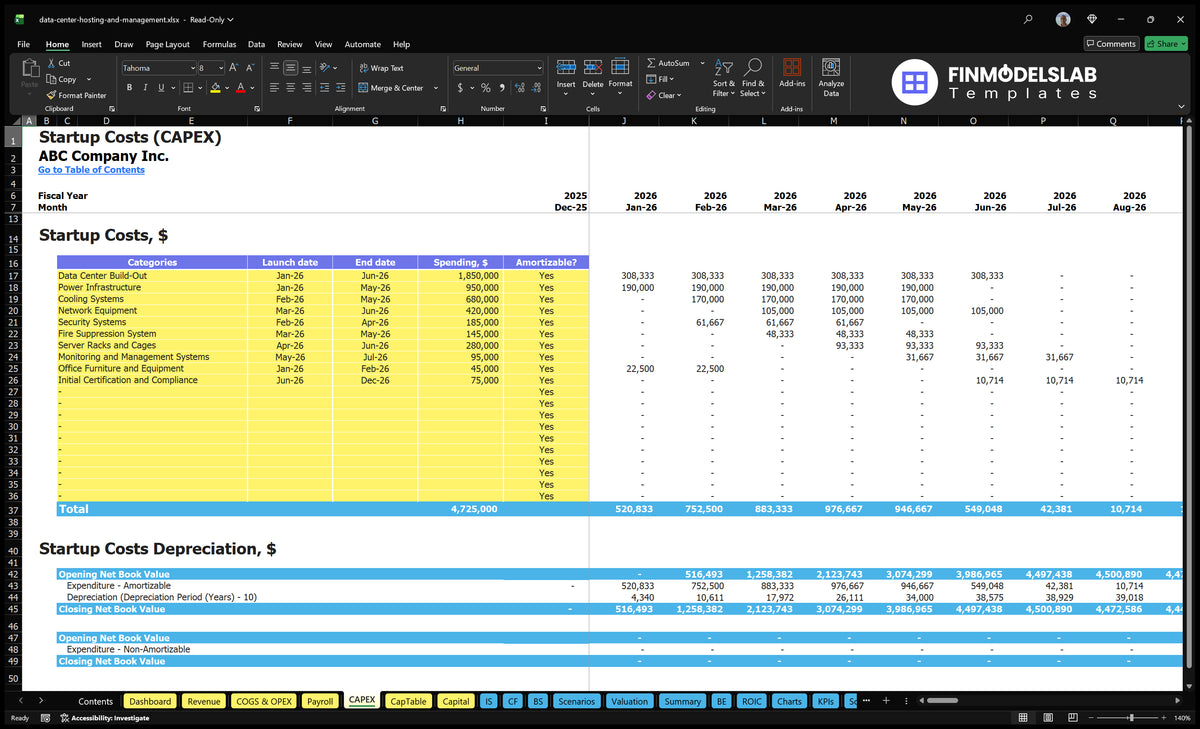Switch to Page Break Preview view
Screen dimensions: 1200x729
point(1071,718)
